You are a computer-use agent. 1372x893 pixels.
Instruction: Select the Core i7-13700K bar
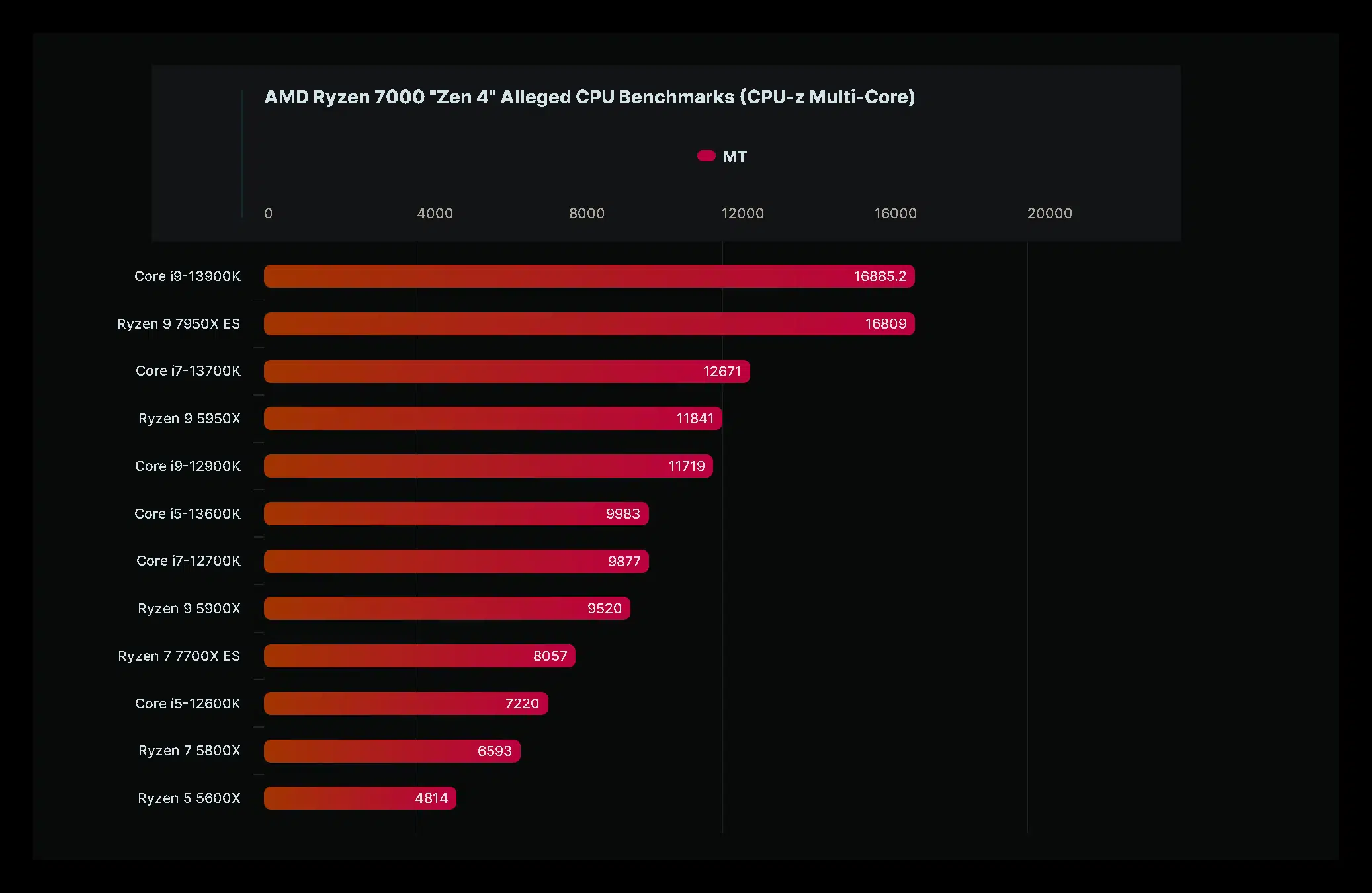coord(507,372)
